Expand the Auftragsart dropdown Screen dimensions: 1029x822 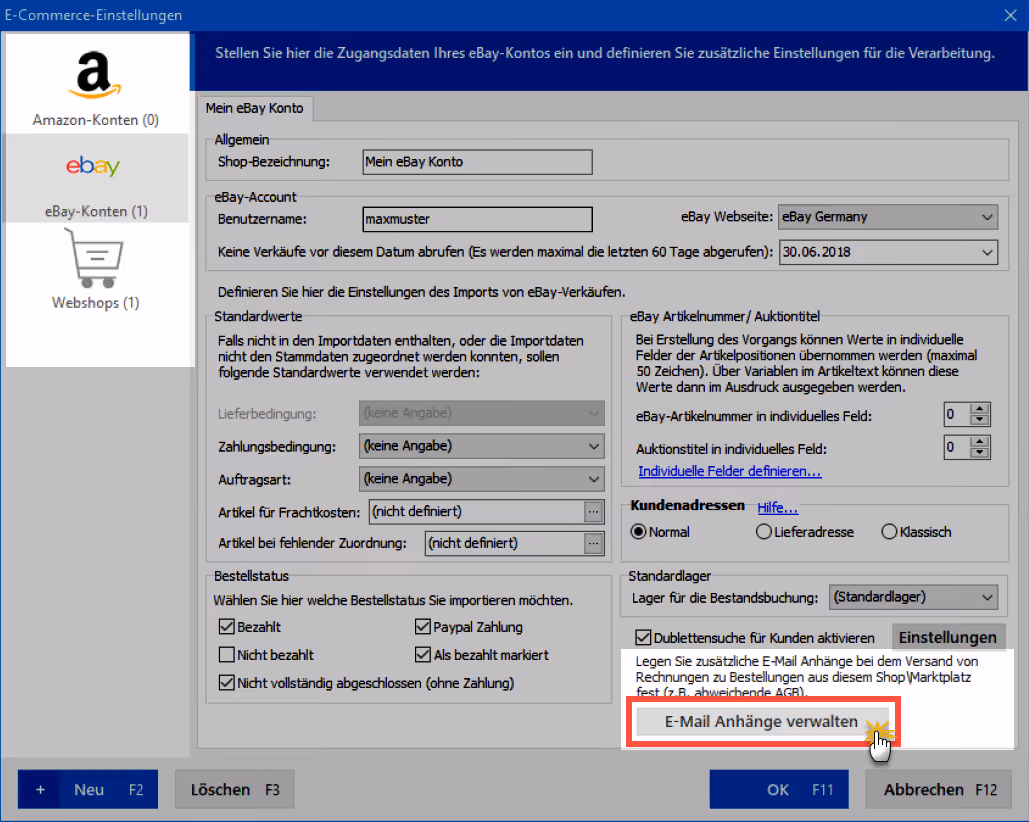481,479
